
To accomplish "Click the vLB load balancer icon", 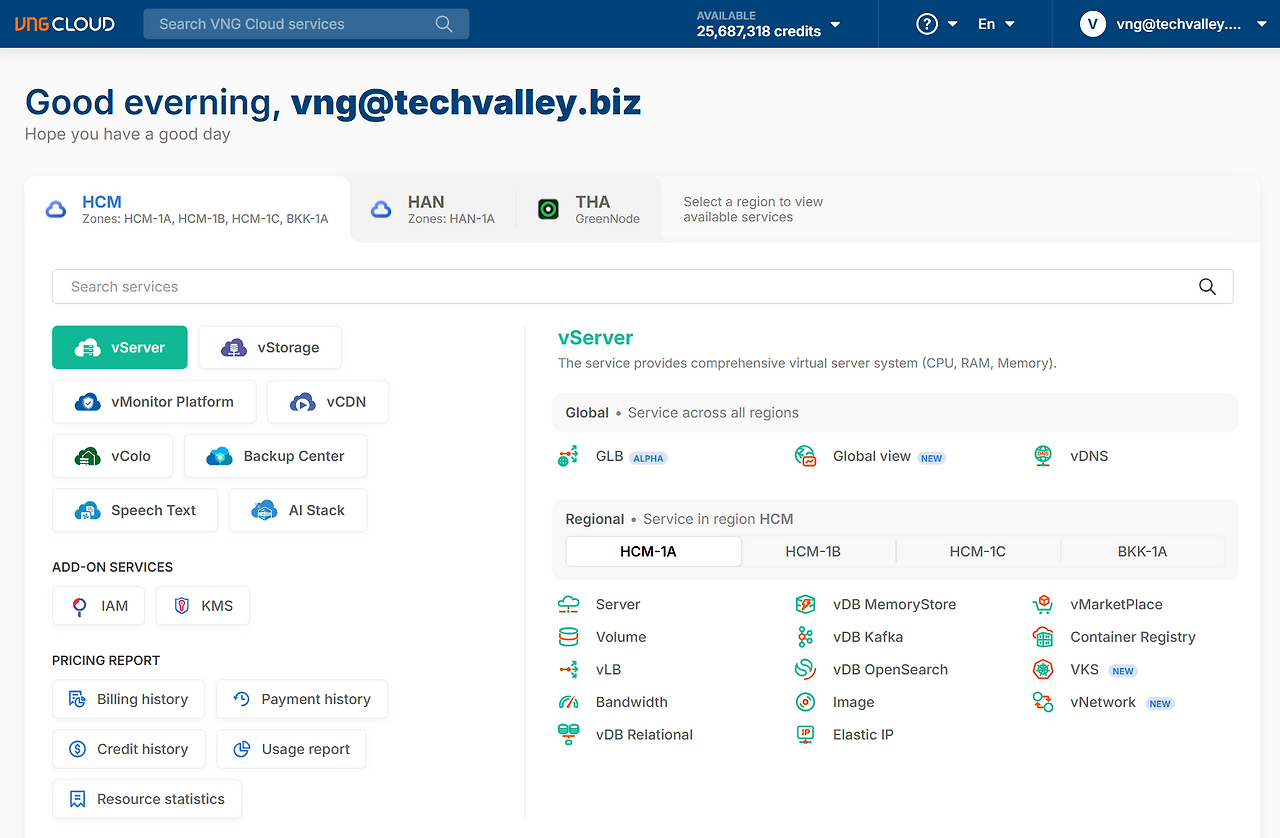I will pos(568,670).
